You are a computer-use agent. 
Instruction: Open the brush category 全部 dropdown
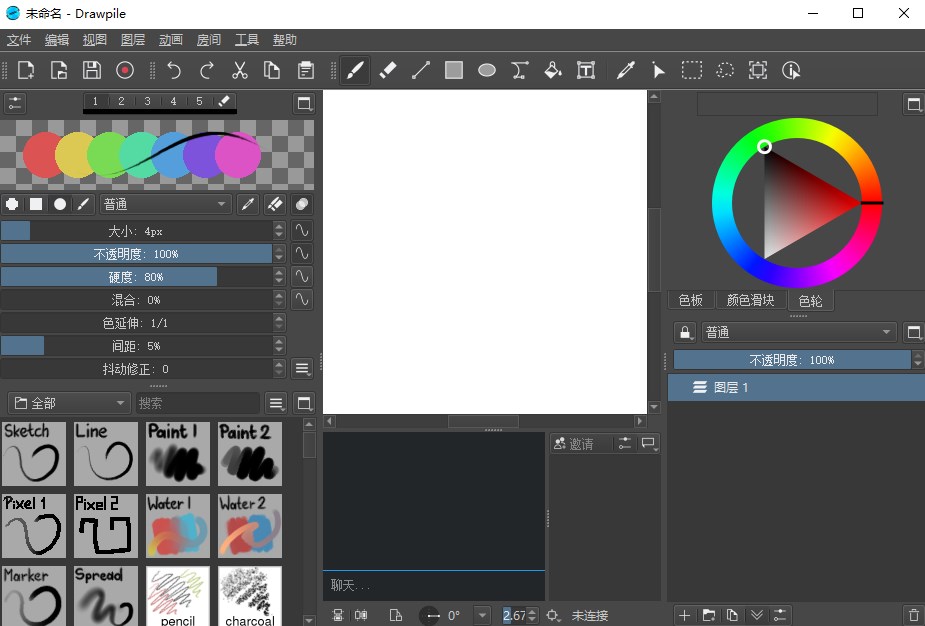pyautogui.click(x=67, y=402)
